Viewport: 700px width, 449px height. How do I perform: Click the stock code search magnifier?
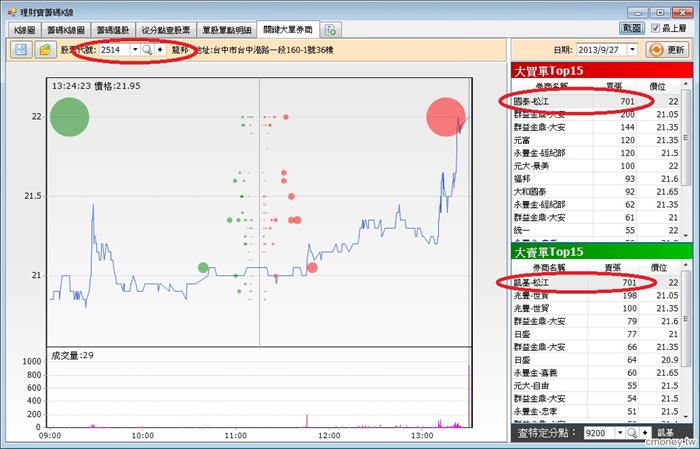click(147, 50)
